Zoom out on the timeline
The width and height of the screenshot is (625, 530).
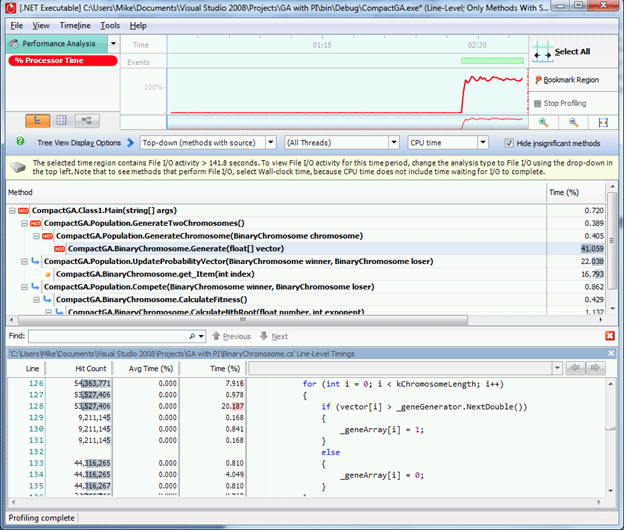pos(574,122)
